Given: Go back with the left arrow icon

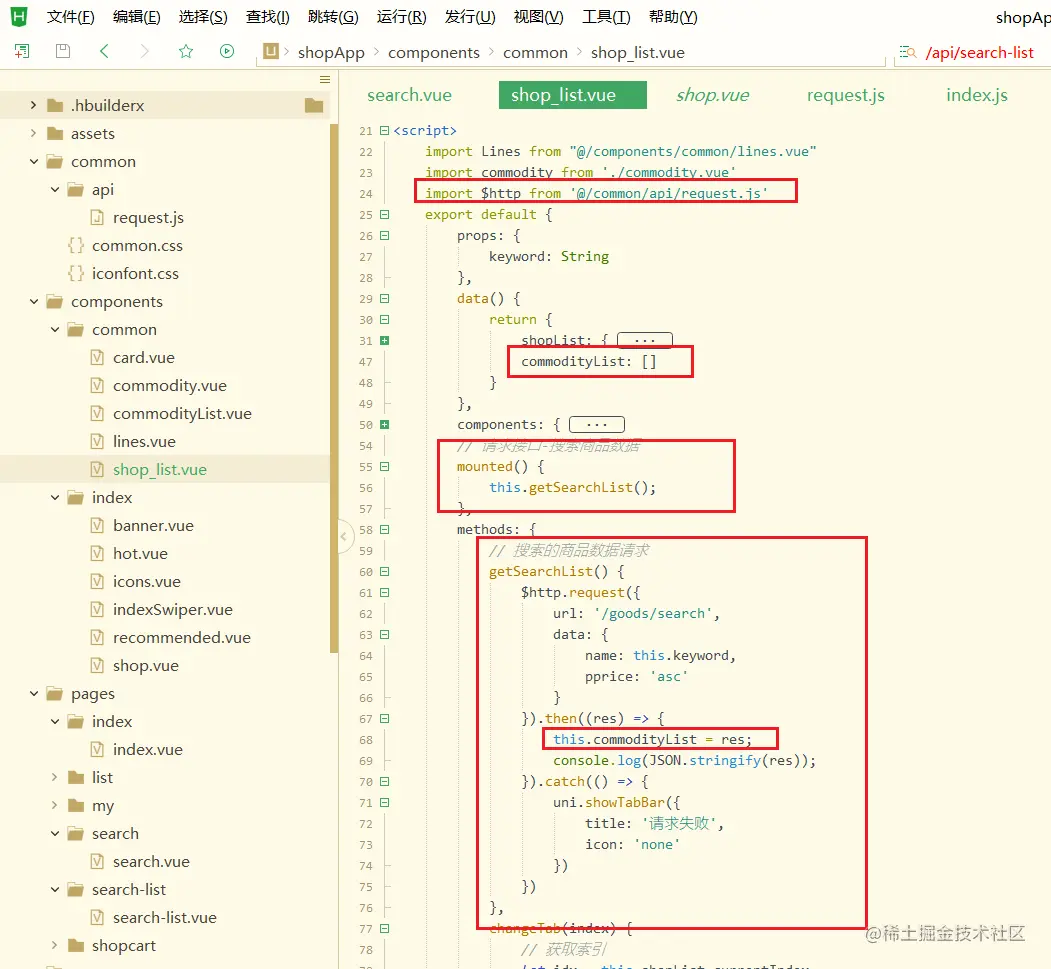Looking at the screenshot, I should [x=104, y=51].
